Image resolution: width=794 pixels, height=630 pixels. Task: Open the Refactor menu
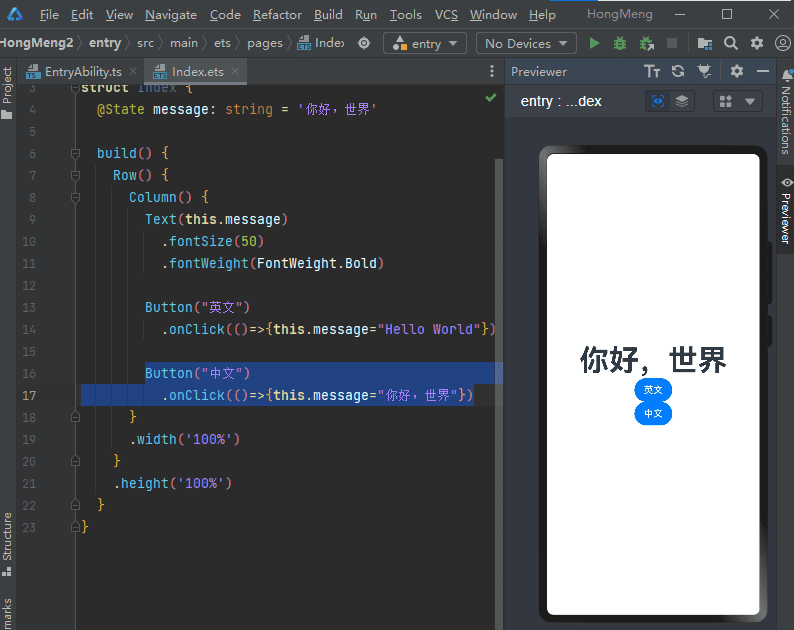point(277,15)
